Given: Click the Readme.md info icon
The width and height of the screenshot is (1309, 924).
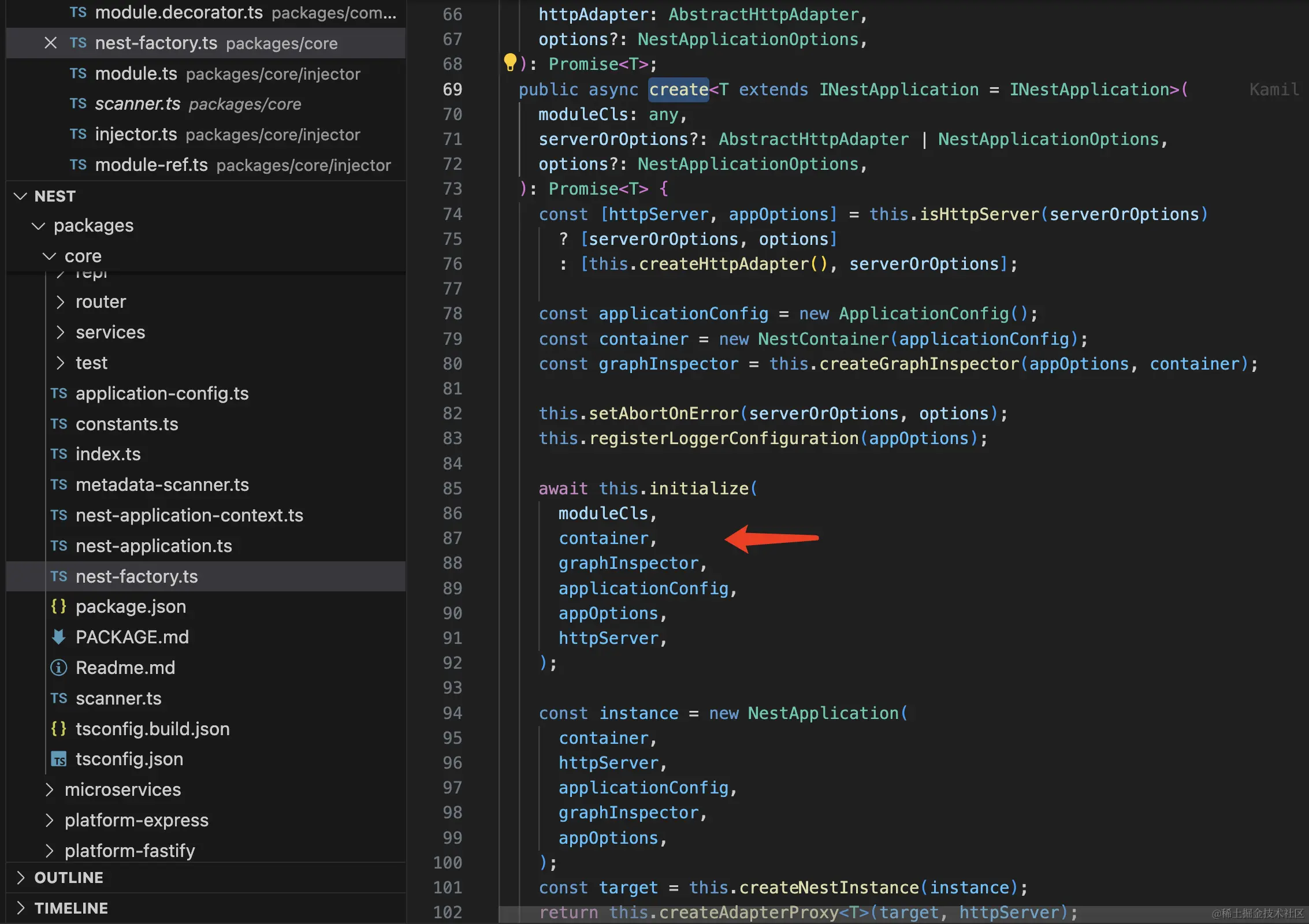Looking at the screenshot, I should point(58,668).
